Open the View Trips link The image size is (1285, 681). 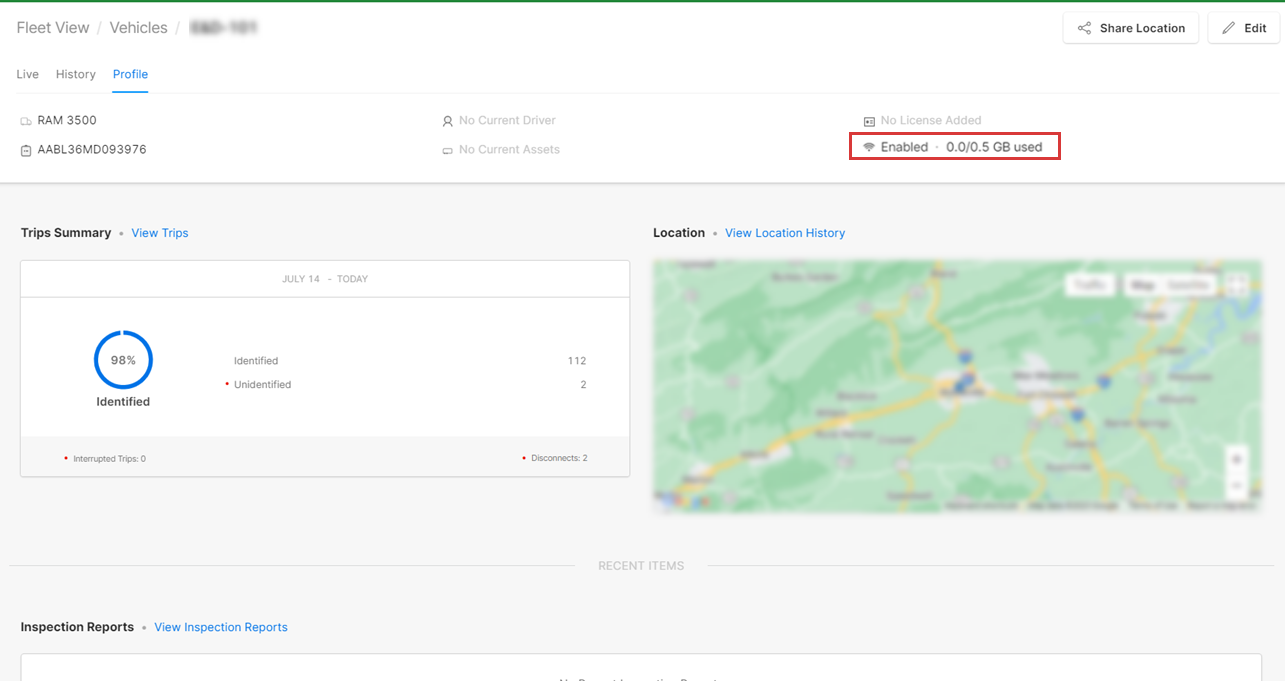click(x=160, y=233)
